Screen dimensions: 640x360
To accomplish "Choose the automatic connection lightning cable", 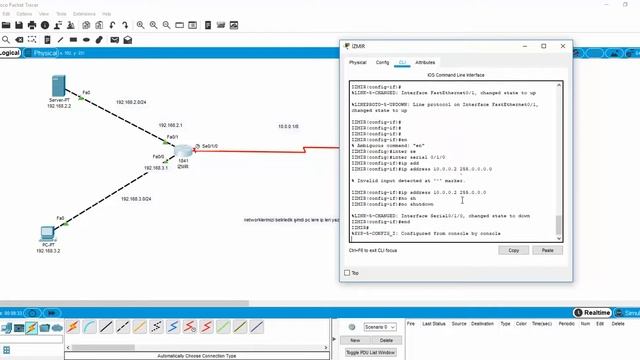I will coord(73,327).
